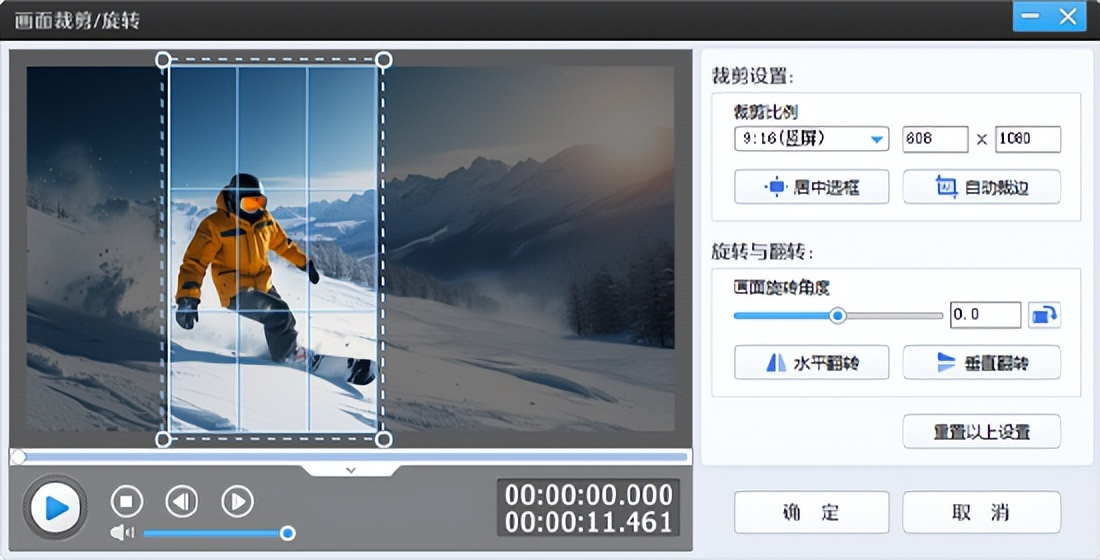Collapse the player panel with chevron
Image resolution: width=1100 pixels, height=560 pixels.
350,469
